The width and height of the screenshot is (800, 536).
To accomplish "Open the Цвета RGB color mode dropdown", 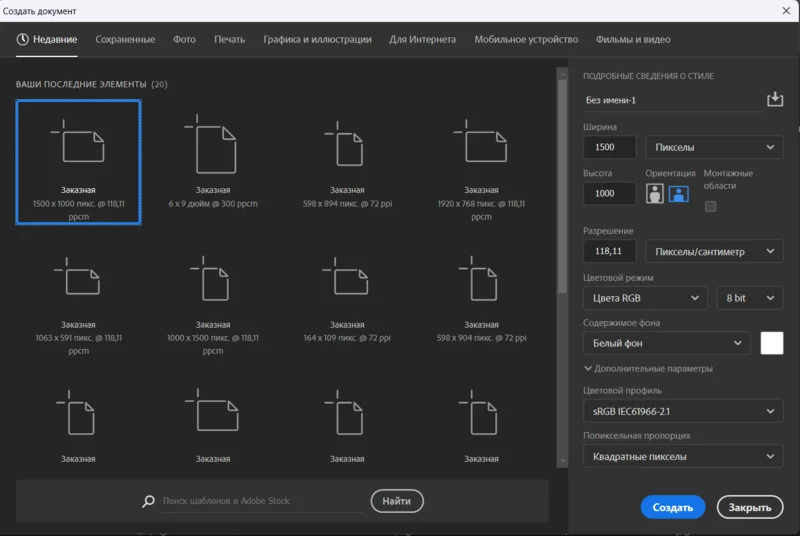I will point(645,298).
